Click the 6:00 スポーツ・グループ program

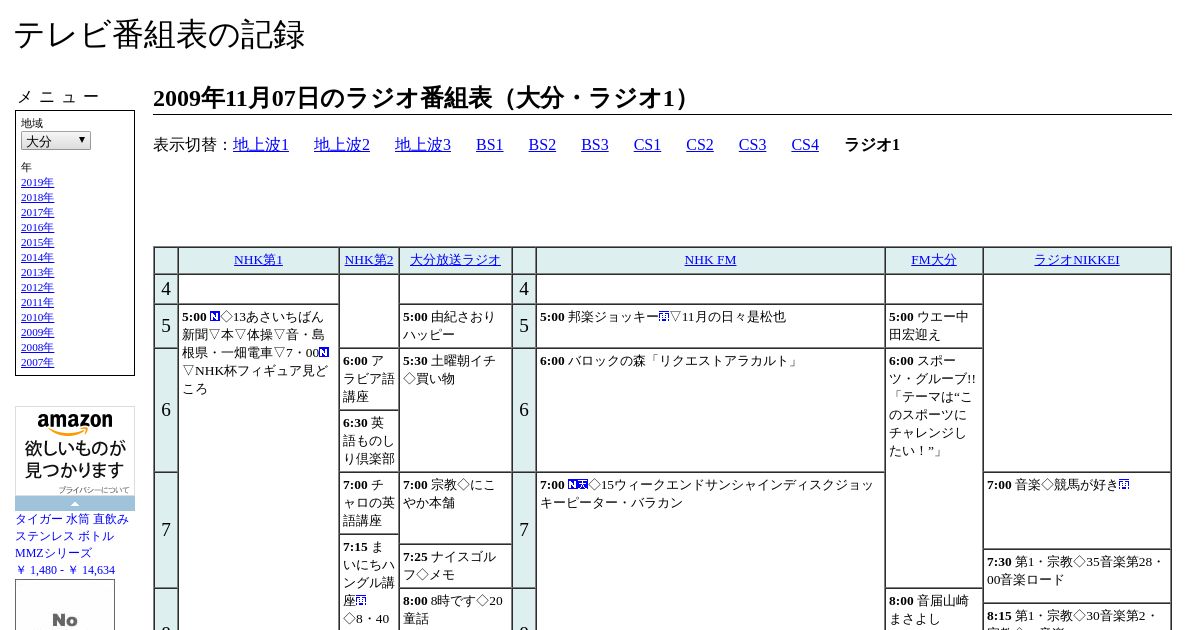(934, 468)
